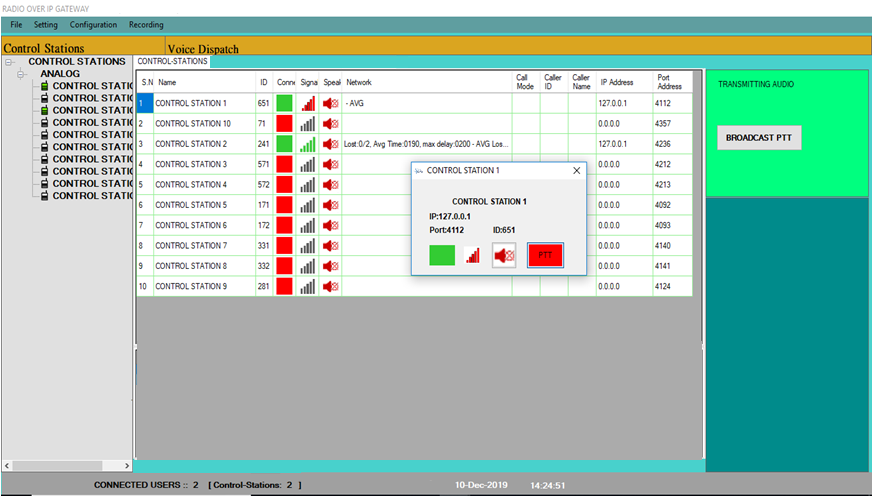Toggle the red PTT button in popup

pos(545,255)
